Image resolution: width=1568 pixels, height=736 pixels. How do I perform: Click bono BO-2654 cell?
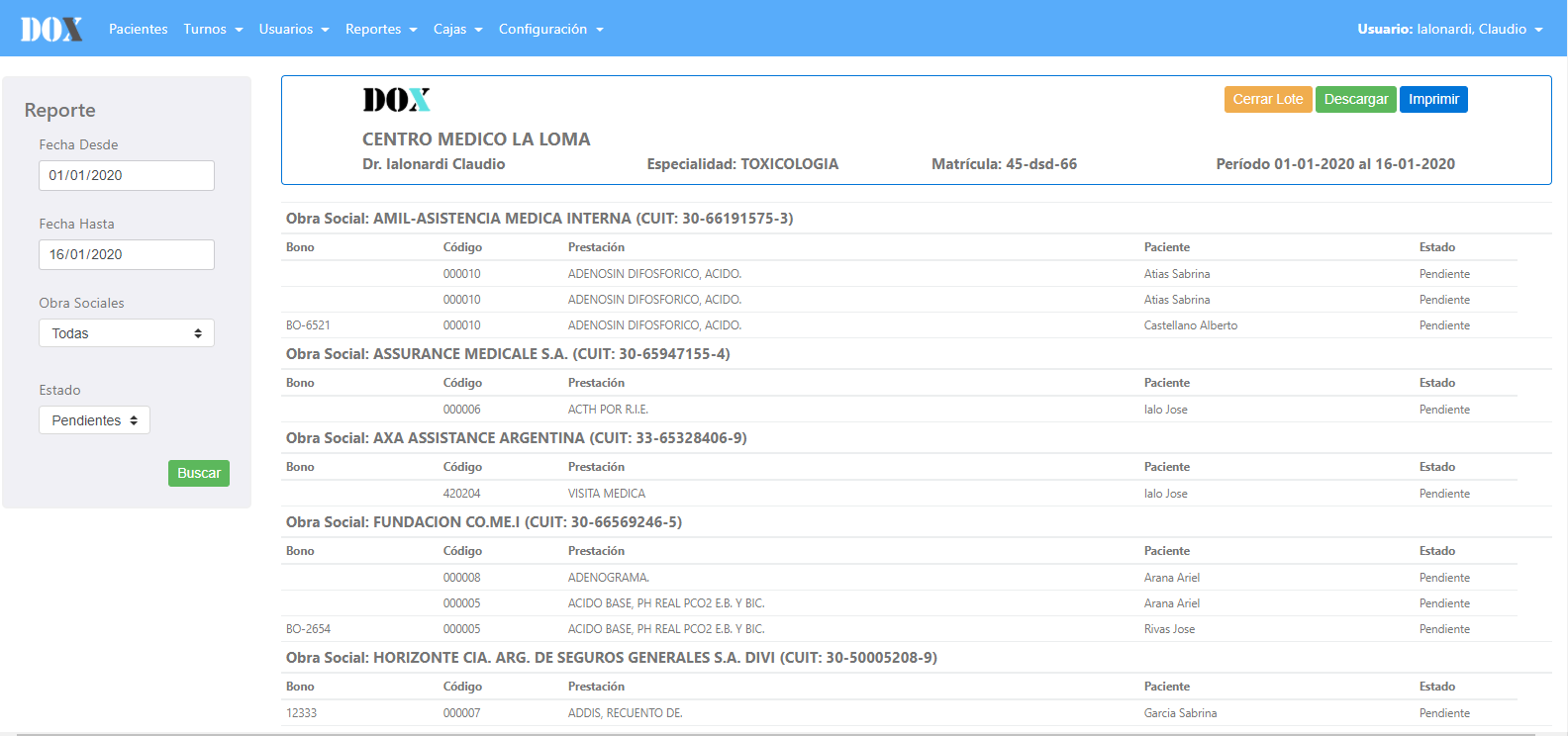tap(308, 629)
